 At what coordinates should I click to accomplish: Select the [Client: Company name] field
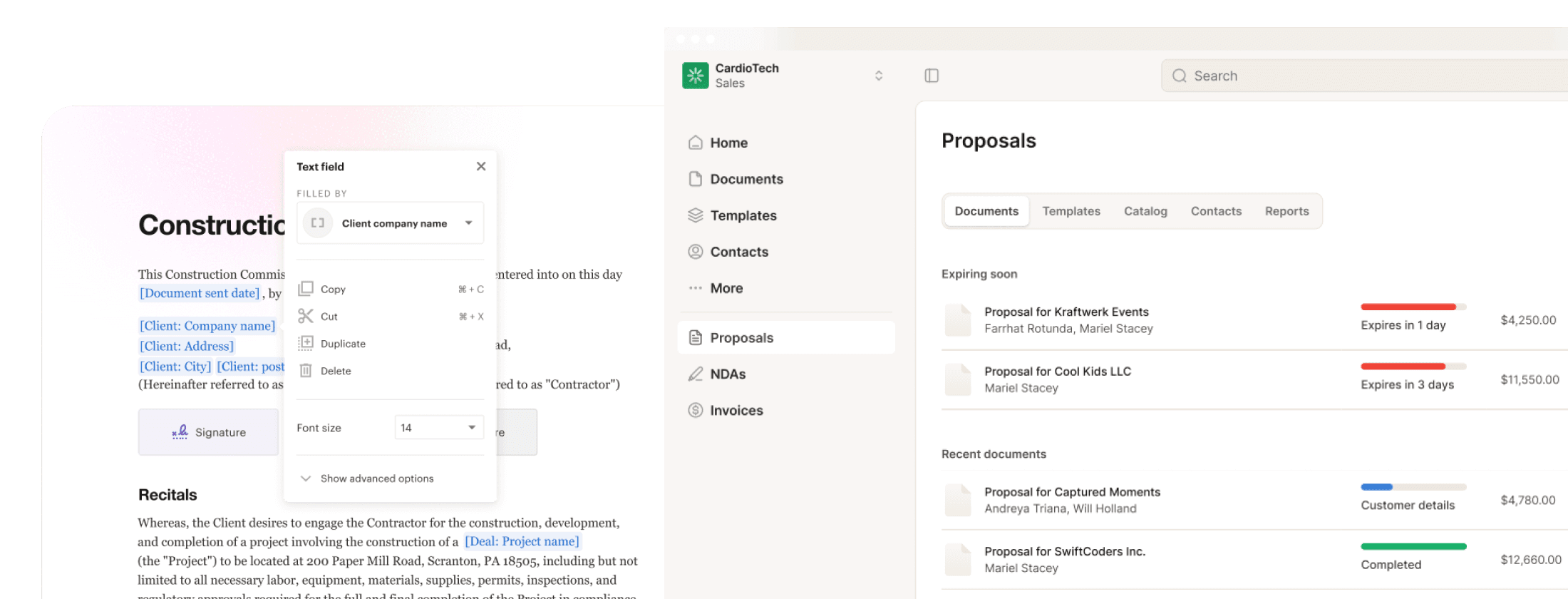point(207,326)
